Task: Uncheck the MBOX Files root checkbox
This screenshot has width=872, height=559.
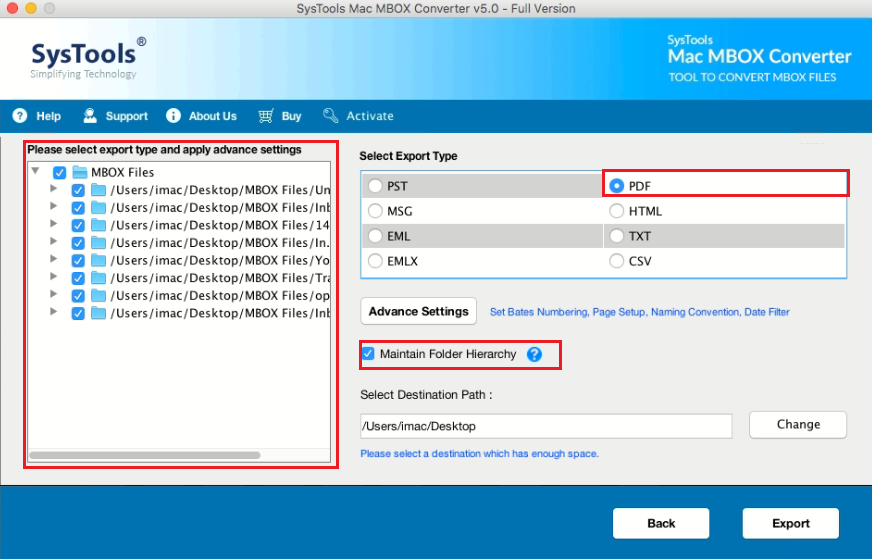Action: tap(60, 173)
